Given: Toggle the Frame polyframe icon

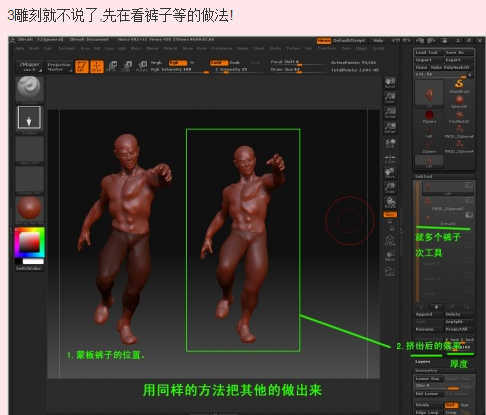Looking at the screenshot, I should [x=390, y=240].
